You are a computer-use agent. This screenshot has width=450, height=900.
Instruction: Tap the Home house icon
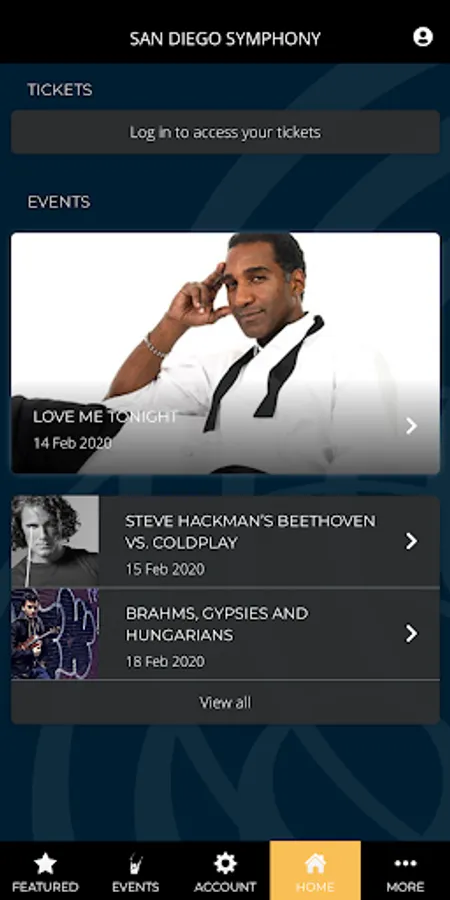315,863
